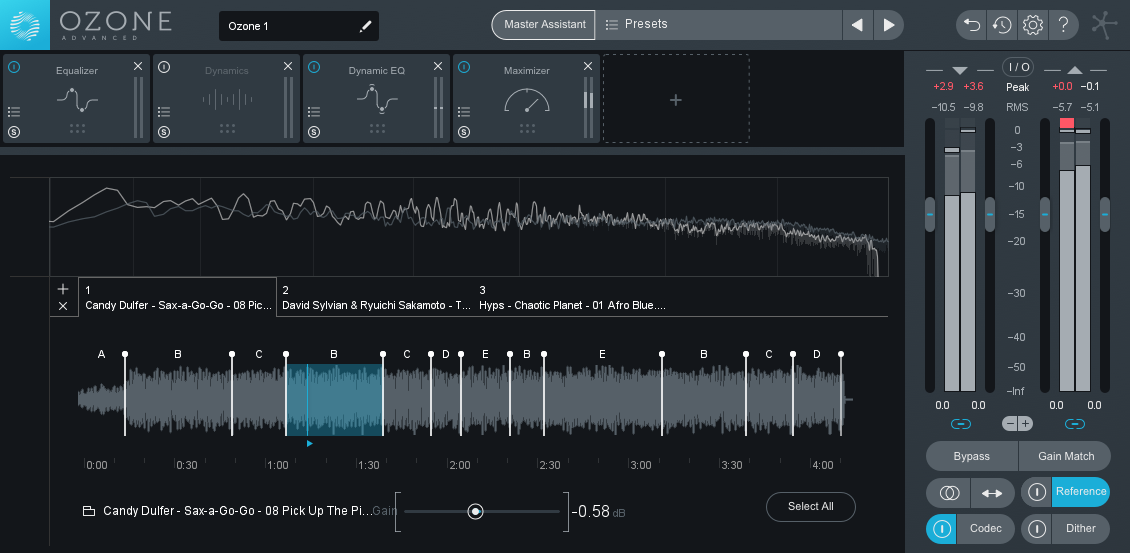This screenshot has width=1130, height=553.
Task: Click the Undo arrow icon
Action: click(x=972, y=25)
